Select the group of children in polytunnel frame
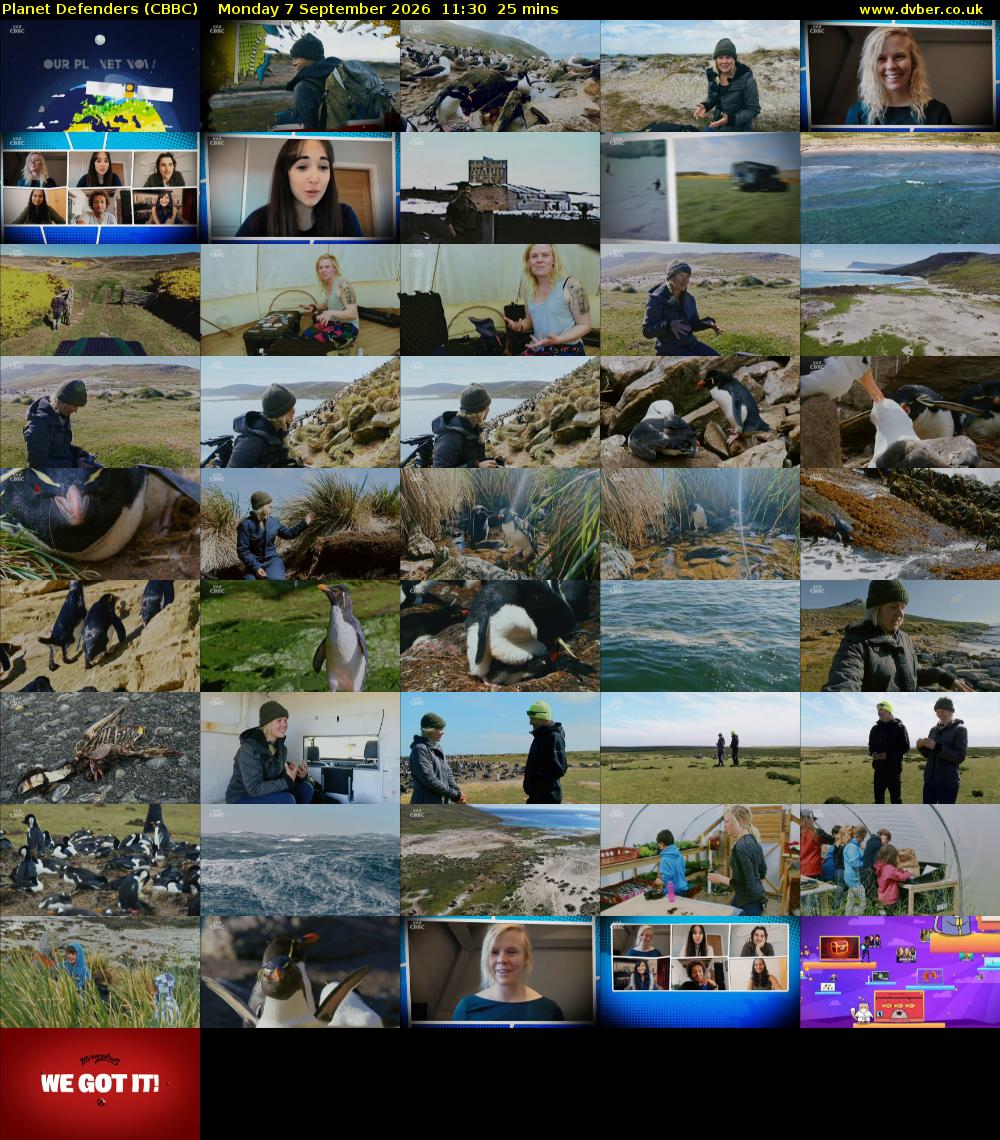The width and height of the screenshot is (1000, 1140). point(900,859)
